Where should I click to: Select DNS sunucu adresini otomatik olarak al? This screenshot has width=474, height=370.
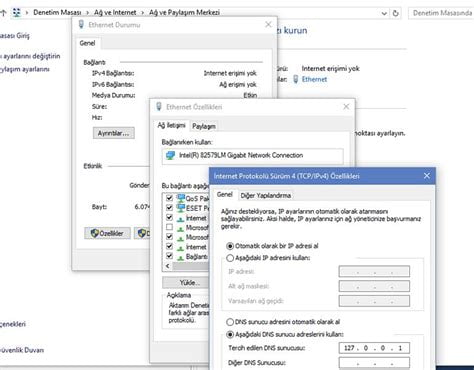230,322
